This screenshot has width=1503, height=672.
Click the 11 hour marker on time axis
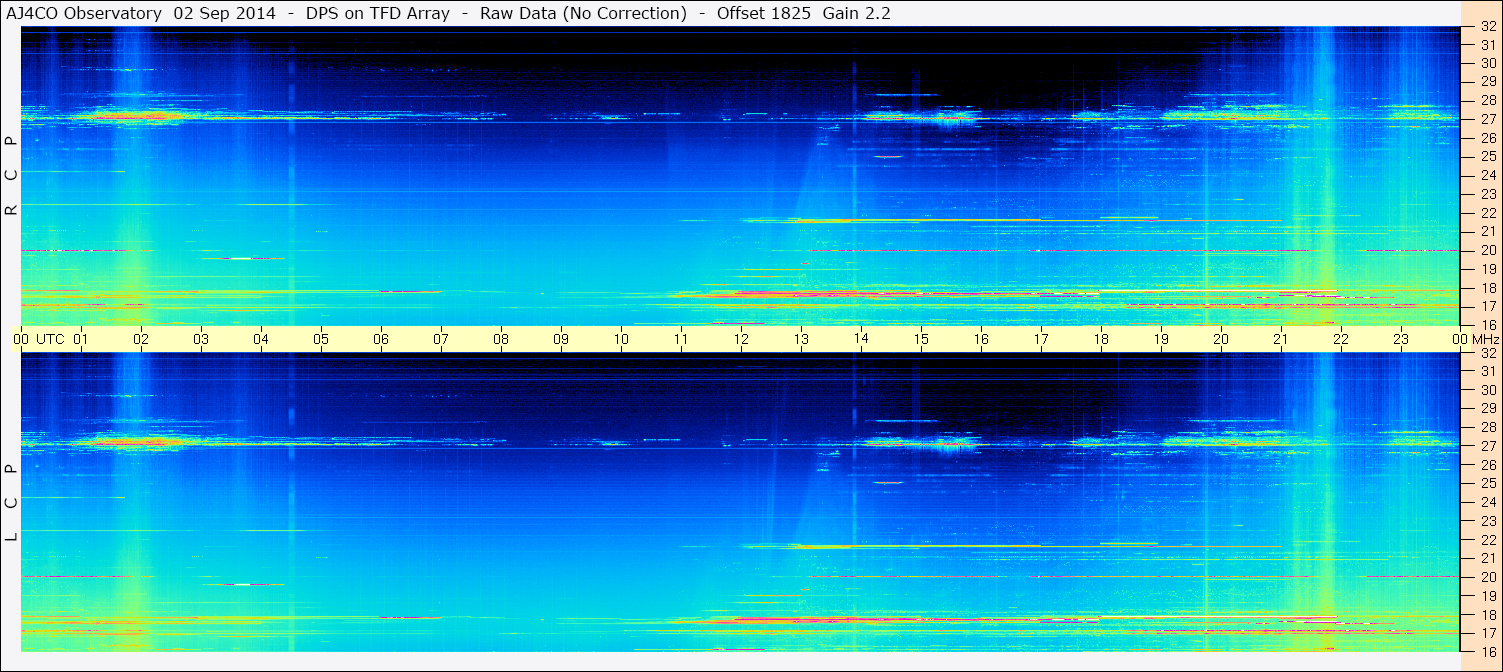(x=681, y=339)
